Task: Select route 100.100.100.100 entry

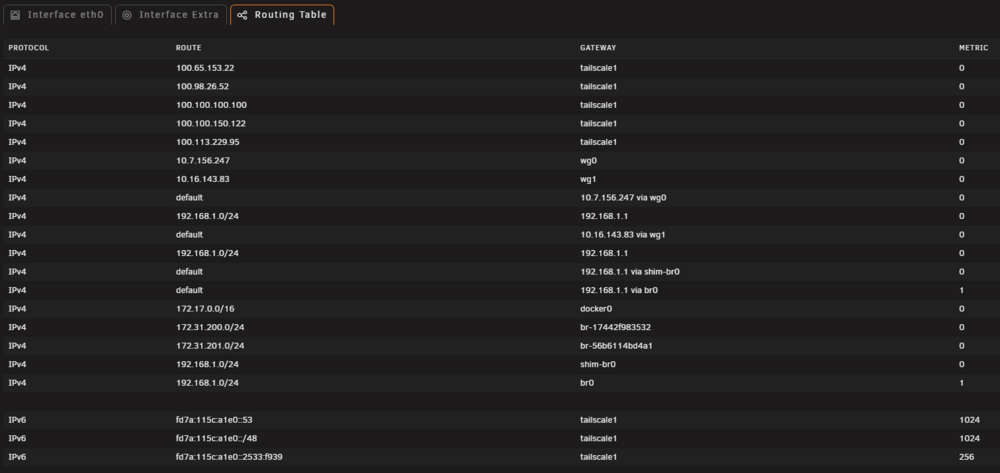Action: tap(500, 105)
